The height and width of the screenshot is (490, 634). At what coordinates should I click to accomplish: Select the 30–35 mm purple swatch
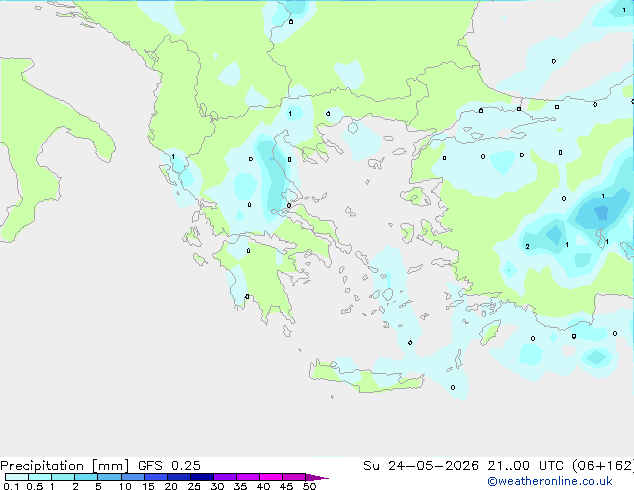(224, 477)
